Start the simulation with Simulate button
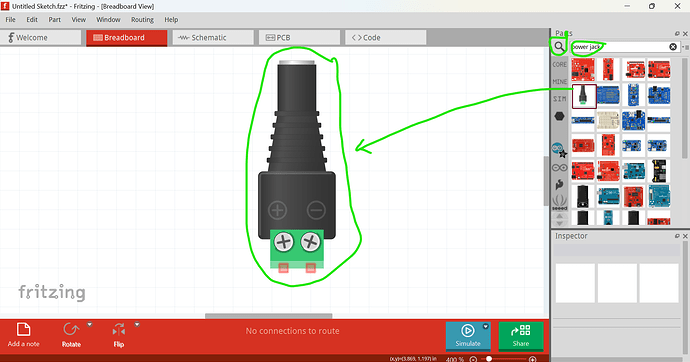690x362 pixels. pos(468,336)
